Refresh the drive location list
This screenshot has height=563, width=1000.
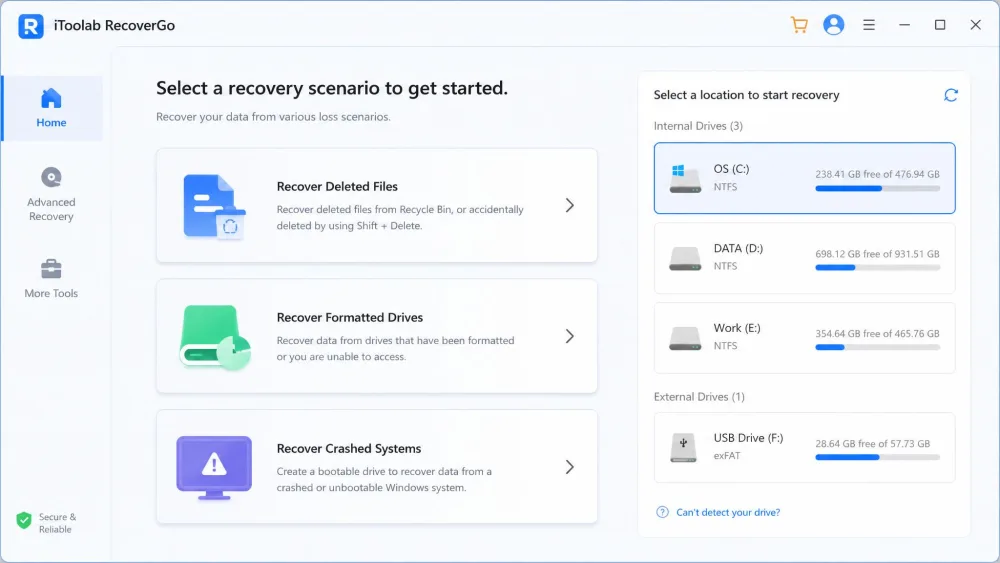tap(950, 95)
